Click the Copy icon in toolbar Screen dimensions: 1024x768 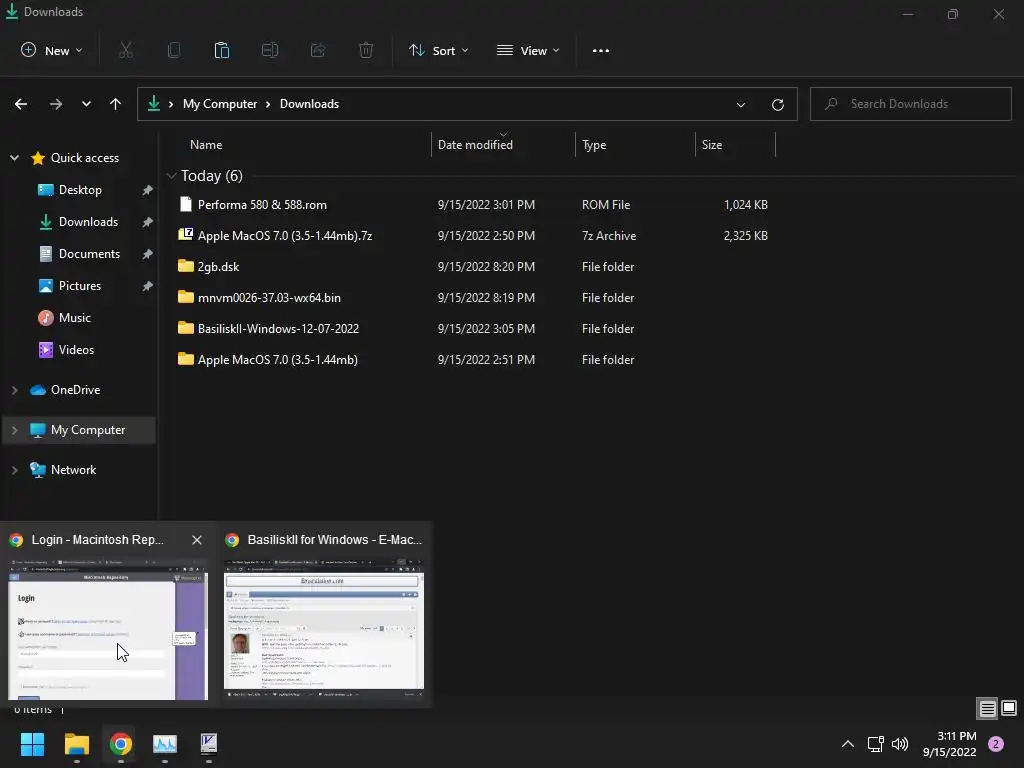[174, 50]
